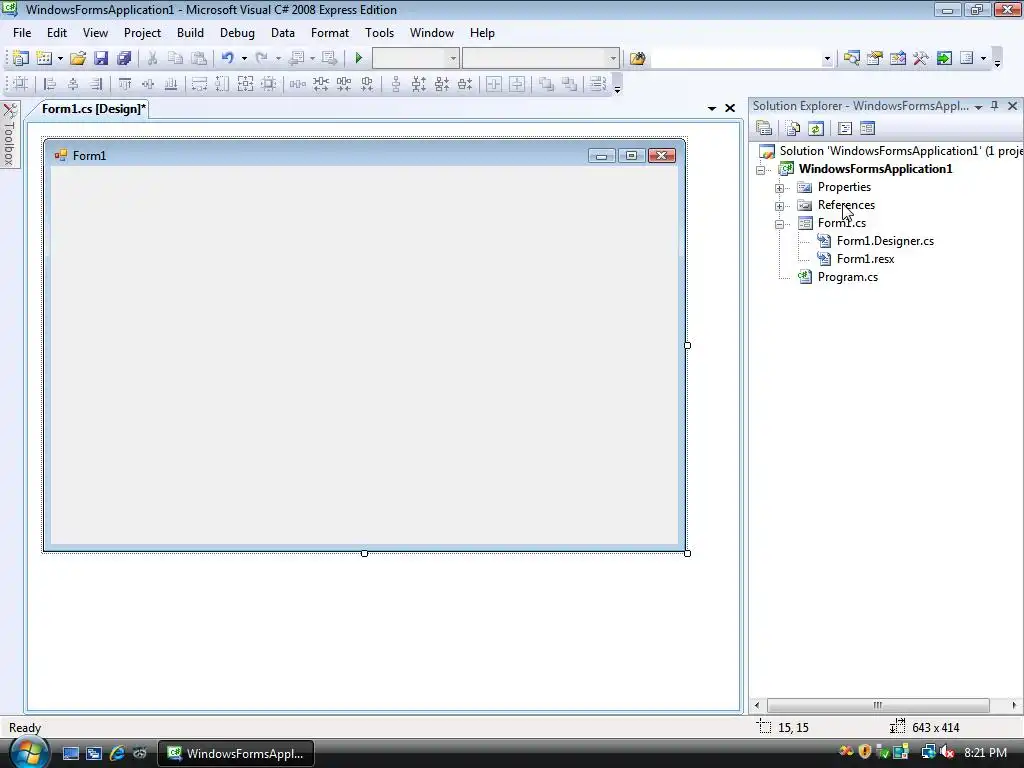Viewport: 1024px width, 768px height.
Task: Open the Start Page green-arrow icon
Action: [x=944, y=58]
